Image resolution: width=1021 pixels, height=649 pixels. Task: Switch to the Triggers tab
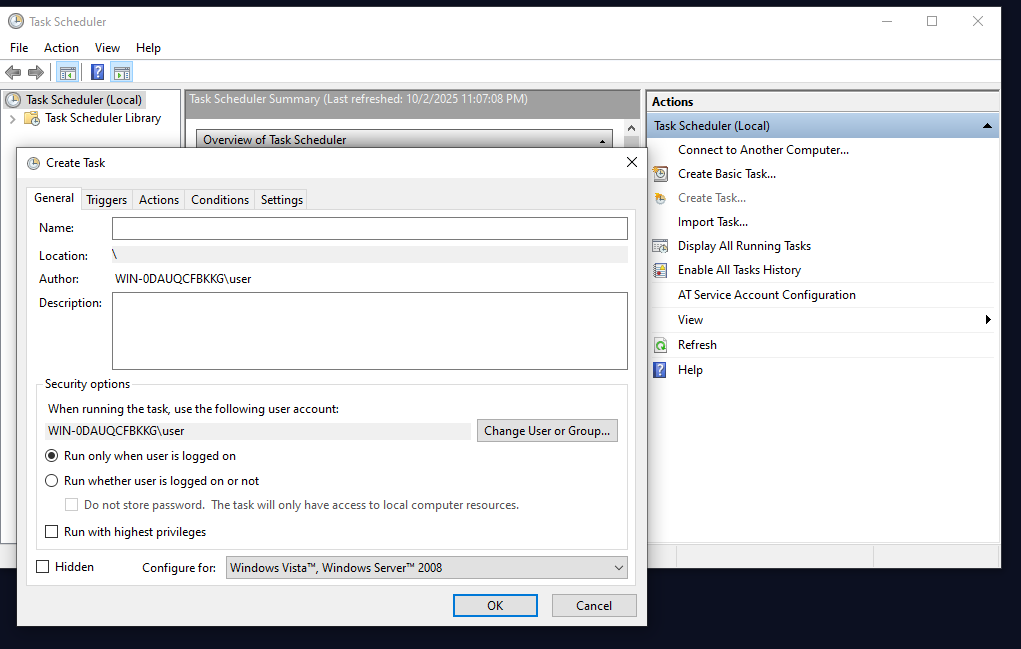[x=106, y=200]
